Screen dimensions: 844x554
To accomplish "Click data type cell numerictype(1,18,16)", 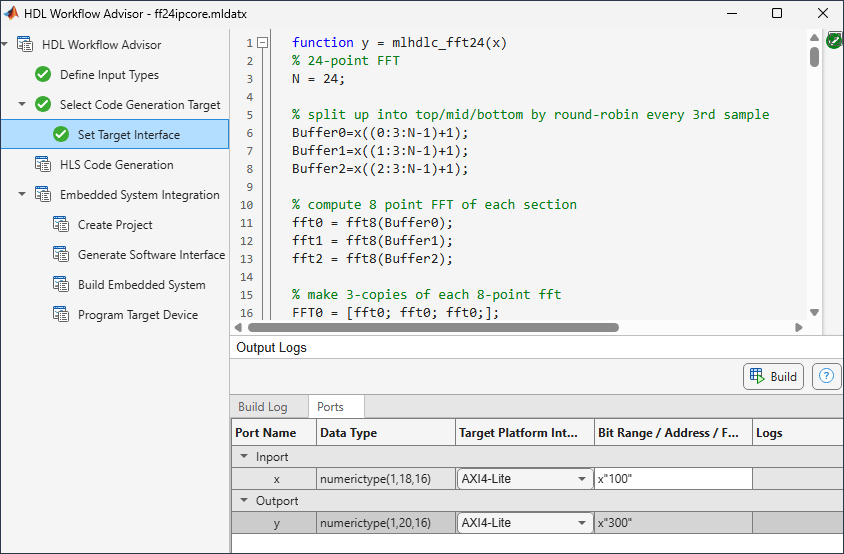I will (x=386, y=479).
